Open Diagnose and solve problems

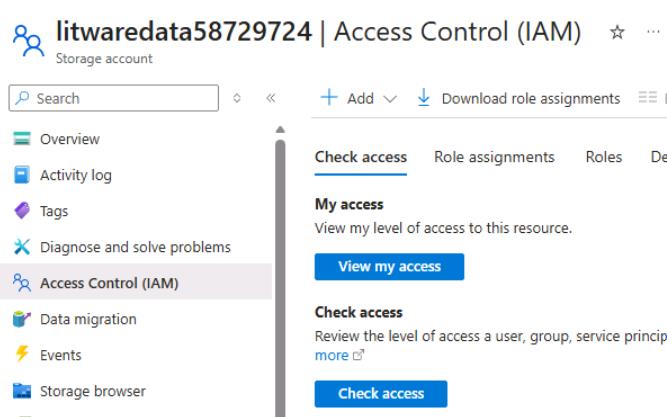point(136,247)
